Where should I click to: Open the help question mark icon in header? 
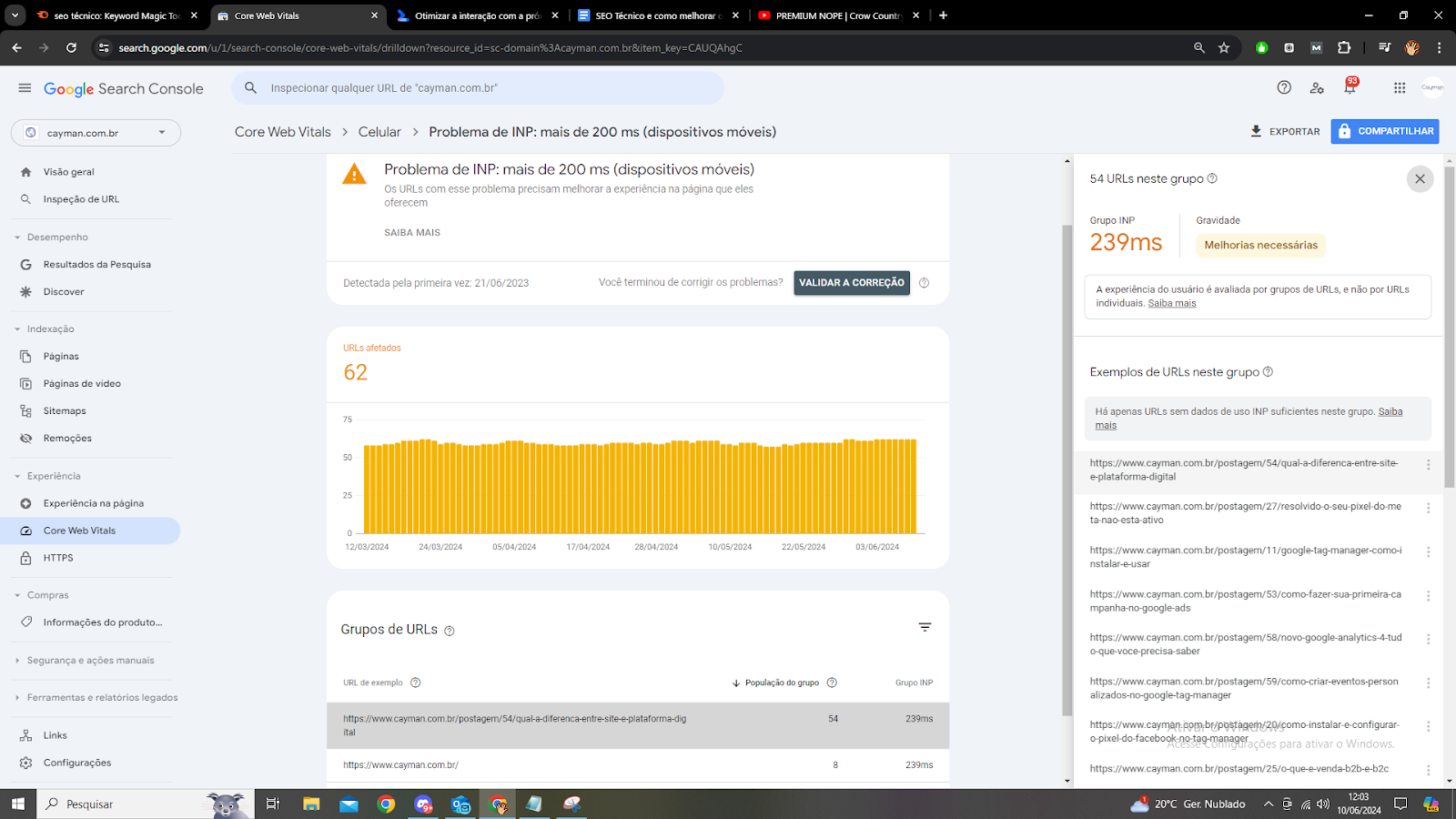[1284, 87]
